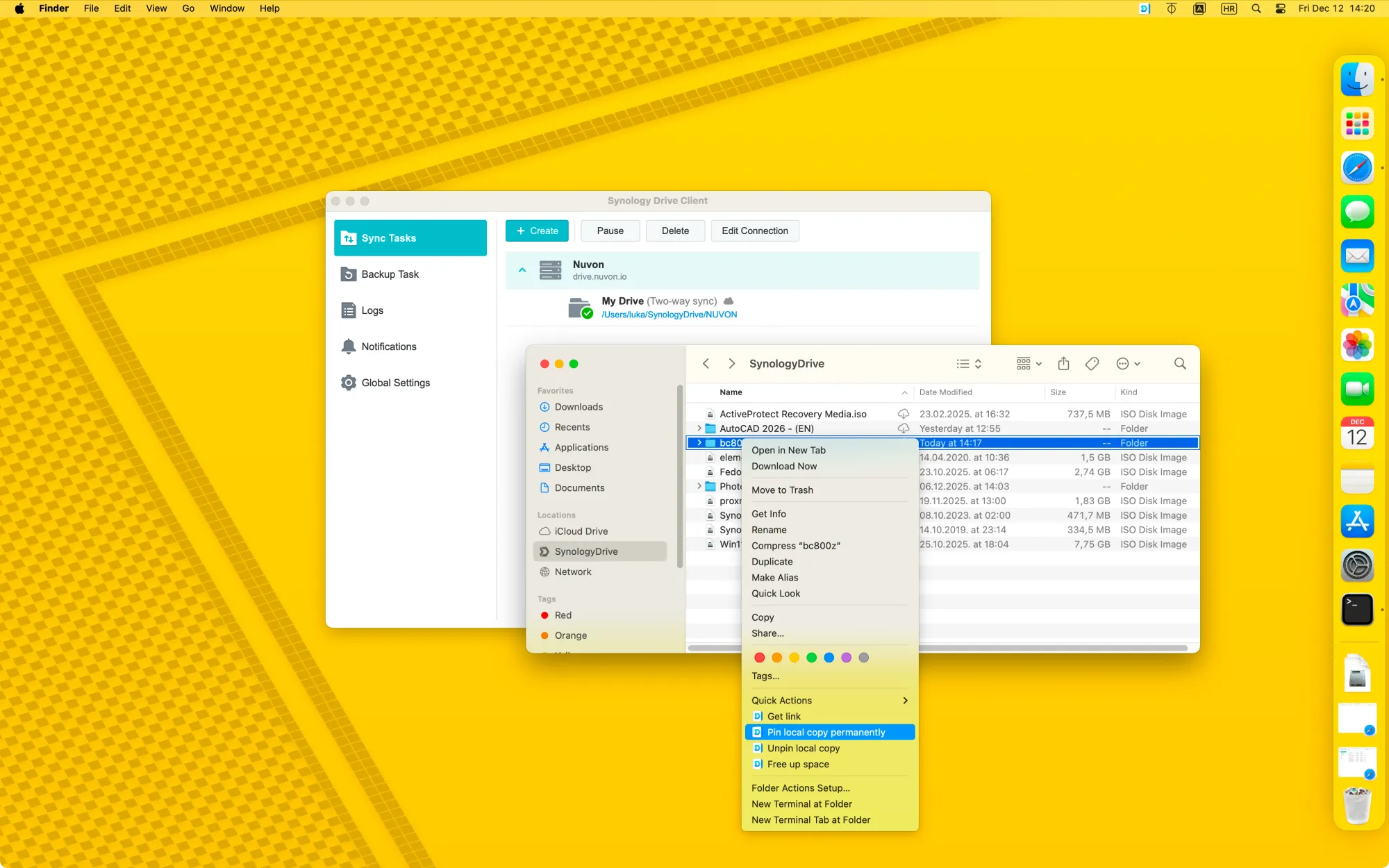
Task: Open Terminal from the Dock
Action: point(1357,610)
